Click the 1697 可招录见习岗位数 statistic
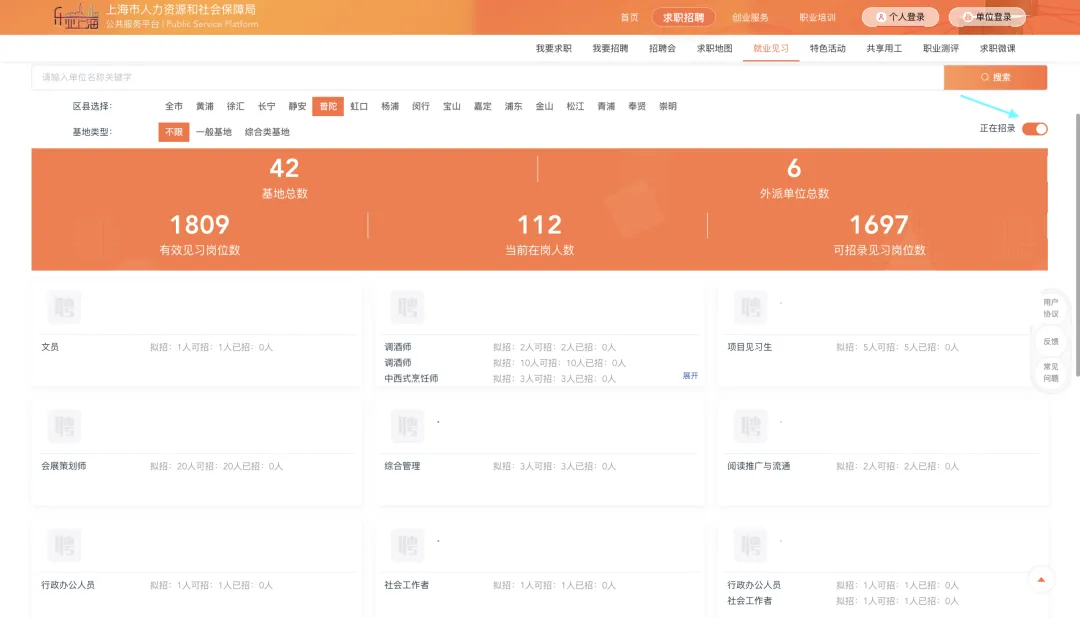The width and height of the screenshot is (1080, 618). (x=879, y=234)
